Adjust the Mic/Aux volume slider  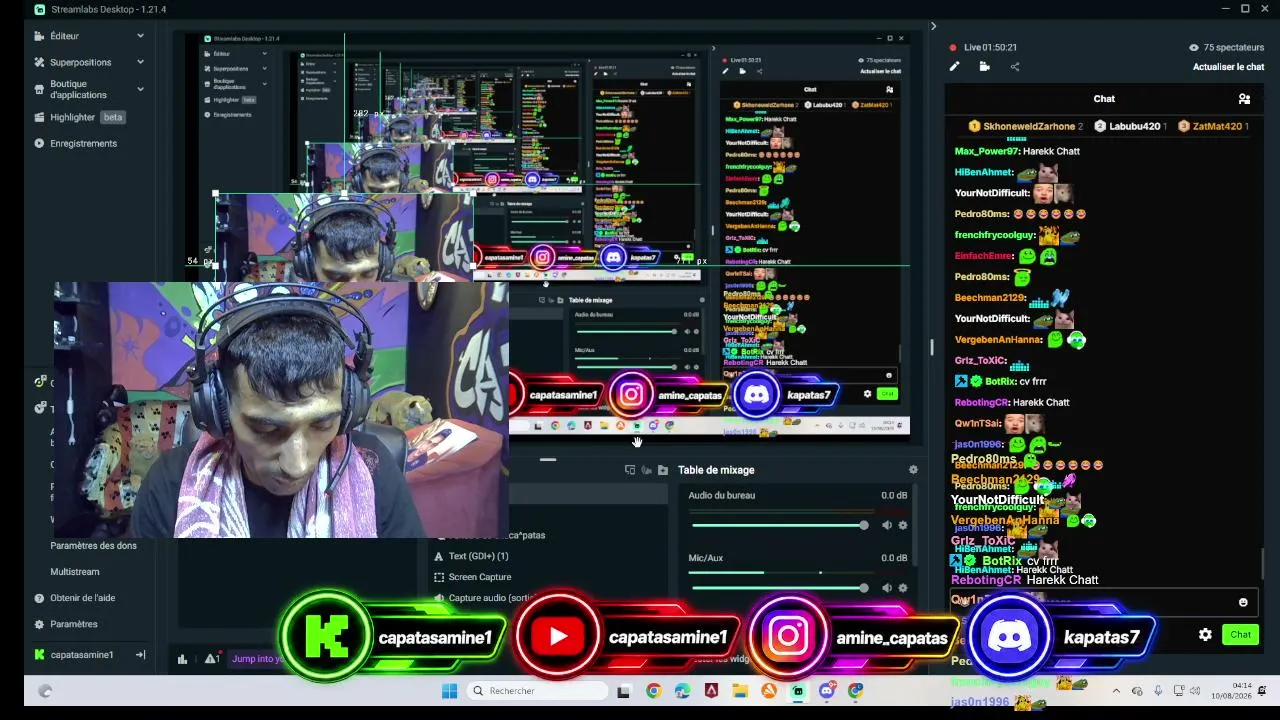(x=780, y=588)
